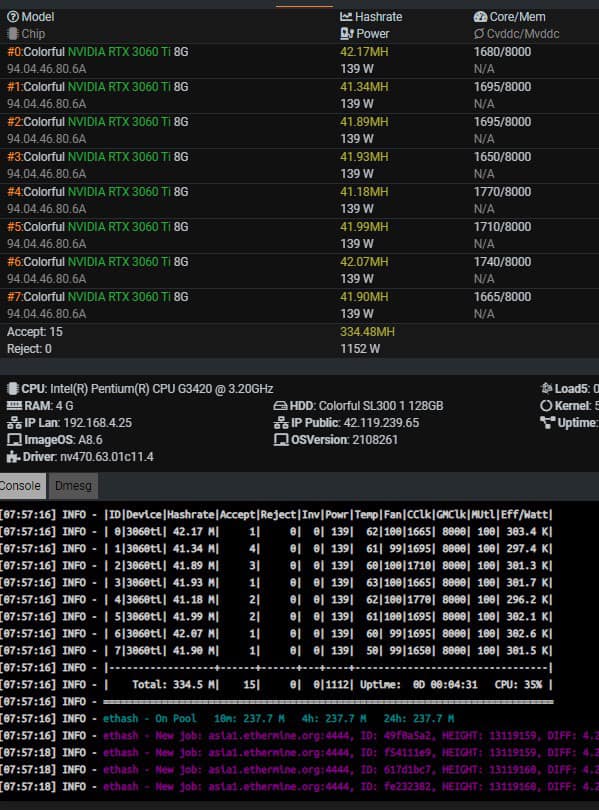This screenshot has width=599, height=810.
Task: Click the Reject: 0 counter
Action: coord(29,349)
